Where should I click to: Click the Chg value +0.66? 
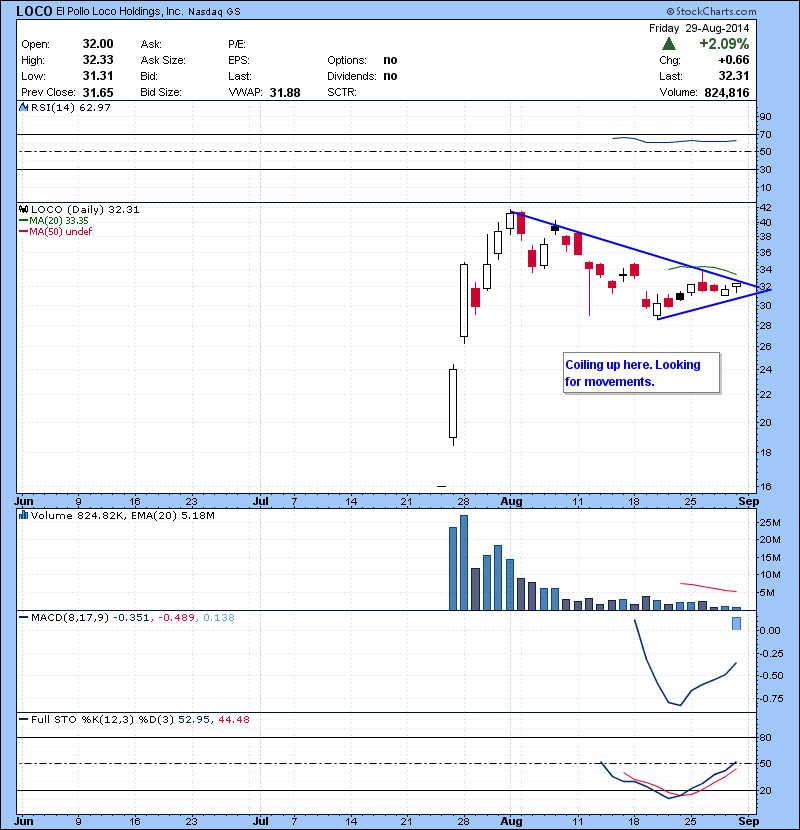(x=734, y=60)
